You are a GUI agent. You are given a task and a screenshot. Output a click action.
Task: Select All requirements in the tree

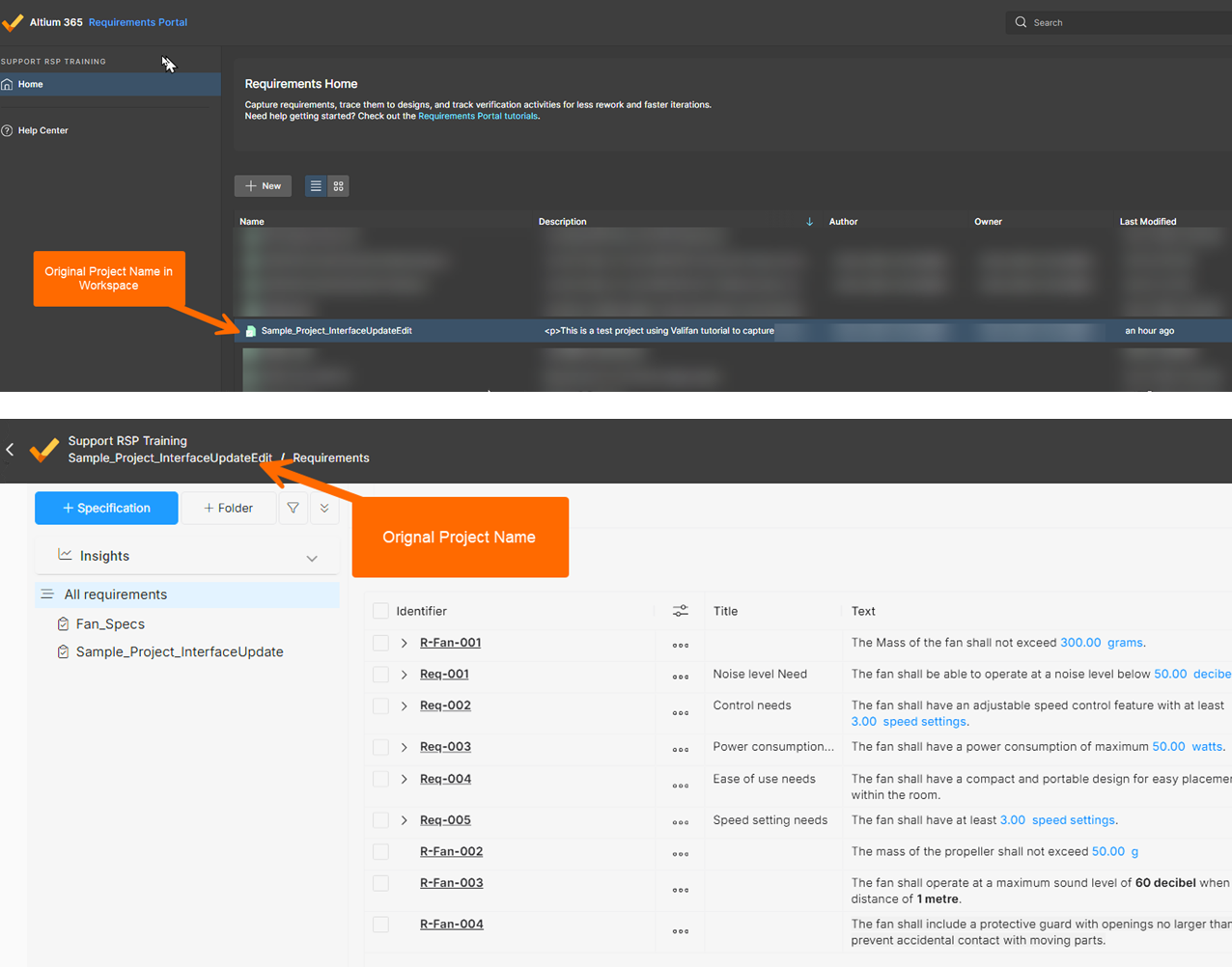(187, 594)
